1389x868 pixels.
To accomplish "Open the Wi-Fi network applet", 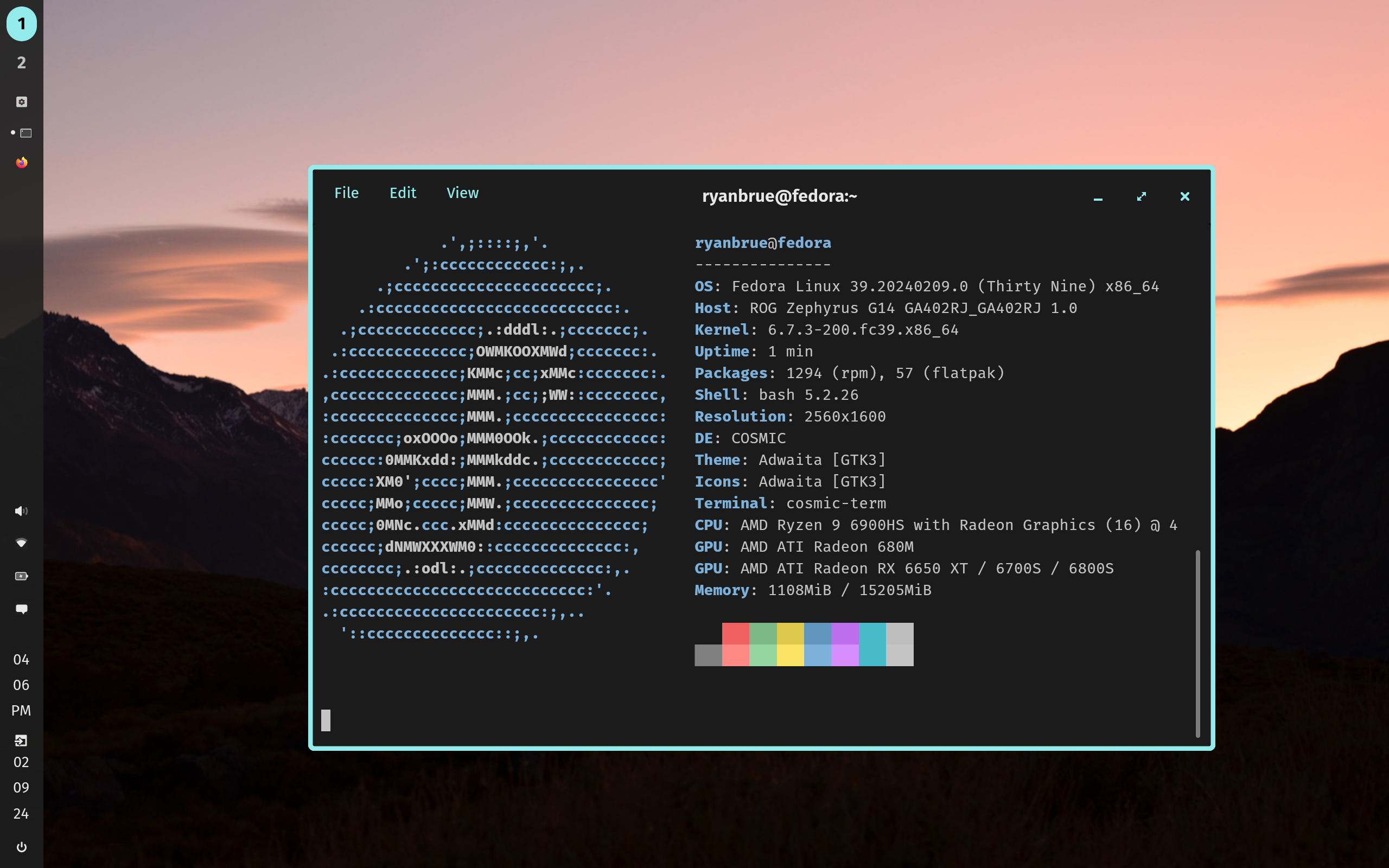I will pyautogui.click(x=21, y=543).
